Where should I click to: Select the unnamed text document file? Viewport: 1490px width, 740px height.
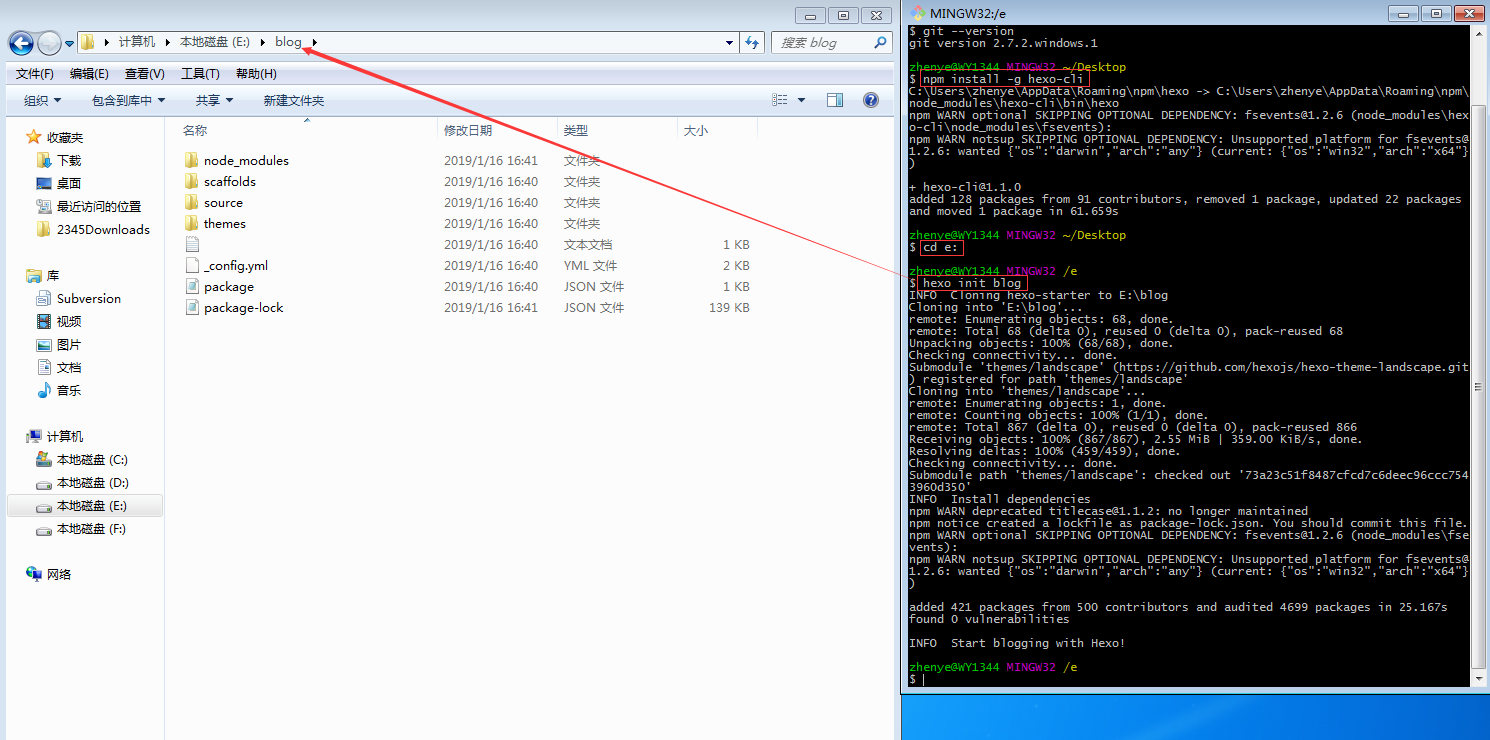tap(194, 245)
